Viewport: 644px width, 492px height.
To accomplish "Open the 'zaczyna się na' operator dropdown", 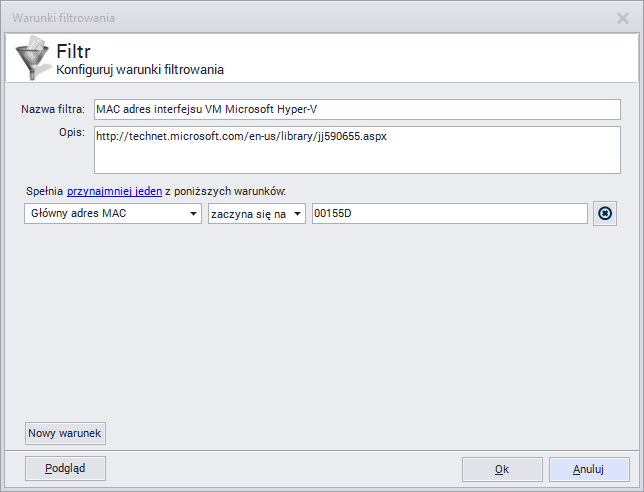I will tap(297, 214).
